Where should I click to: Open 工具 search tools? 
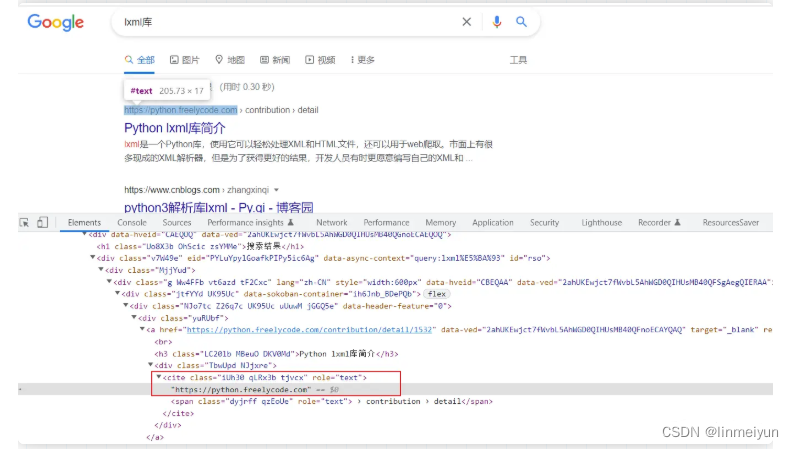tap(518, 60)
